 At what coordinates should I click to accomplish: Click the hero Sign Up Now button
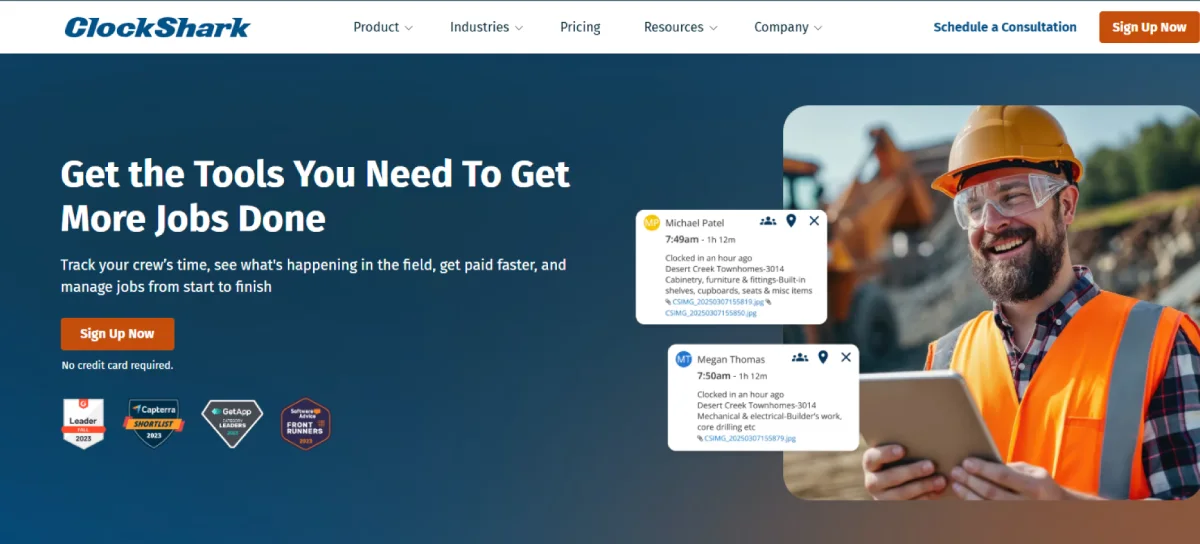pyautogui.click(x=117, y=334)
